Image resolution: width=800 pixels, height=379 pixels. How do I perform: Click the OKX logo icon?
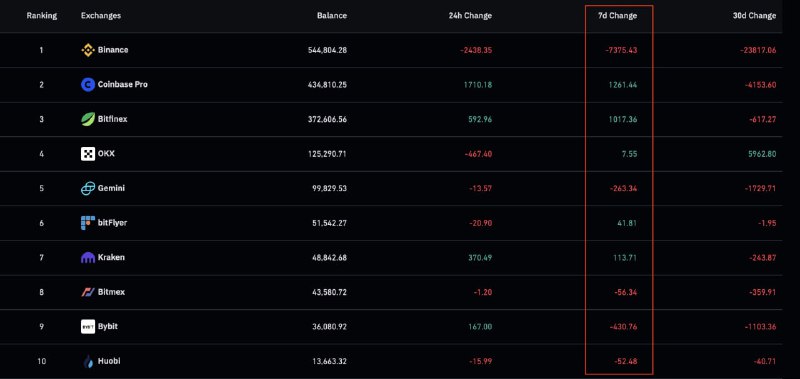click(x=88, y=154)
